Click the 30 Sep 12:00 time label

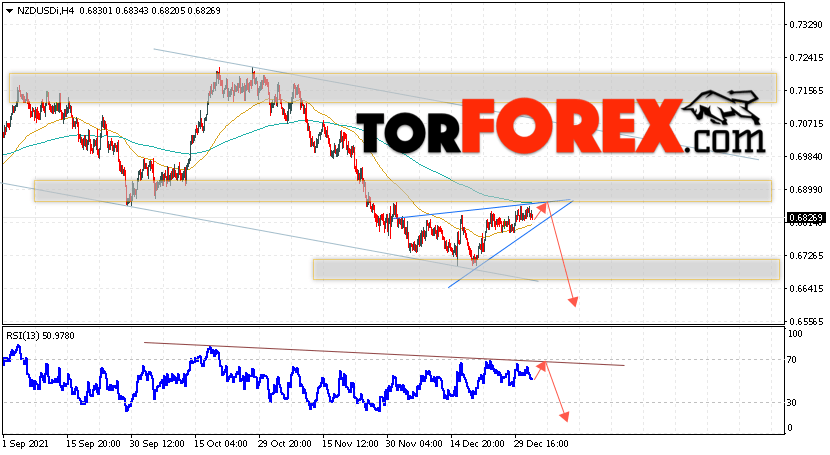click(x=157, y=443)
